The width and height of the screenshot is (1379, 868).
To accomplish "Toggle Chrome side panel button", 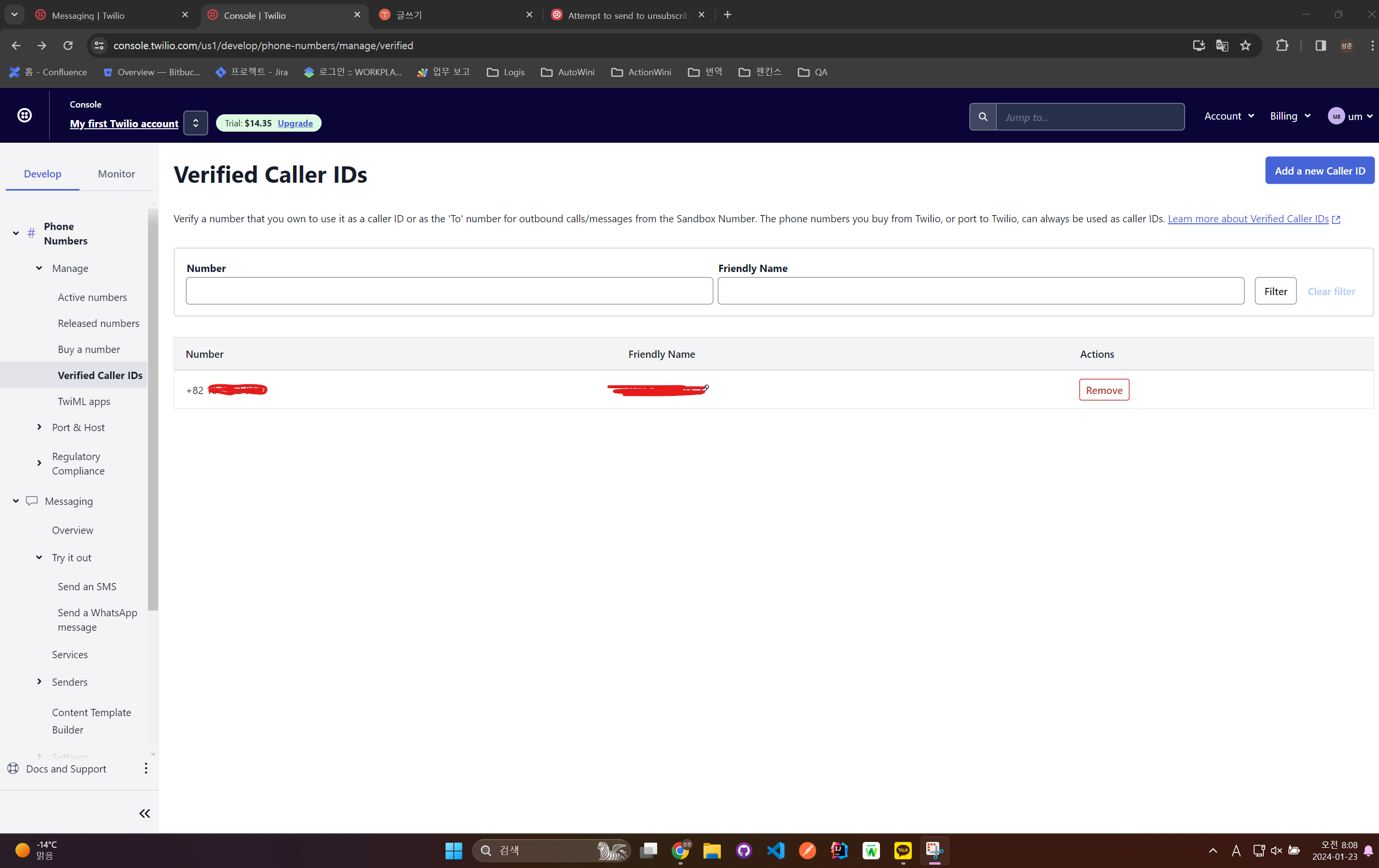I will [1320, 46].
